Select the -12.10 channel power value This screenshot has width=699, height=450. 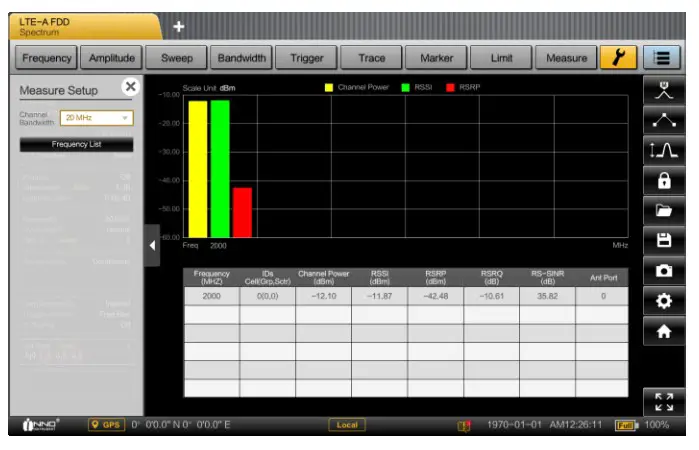[324, 296]
